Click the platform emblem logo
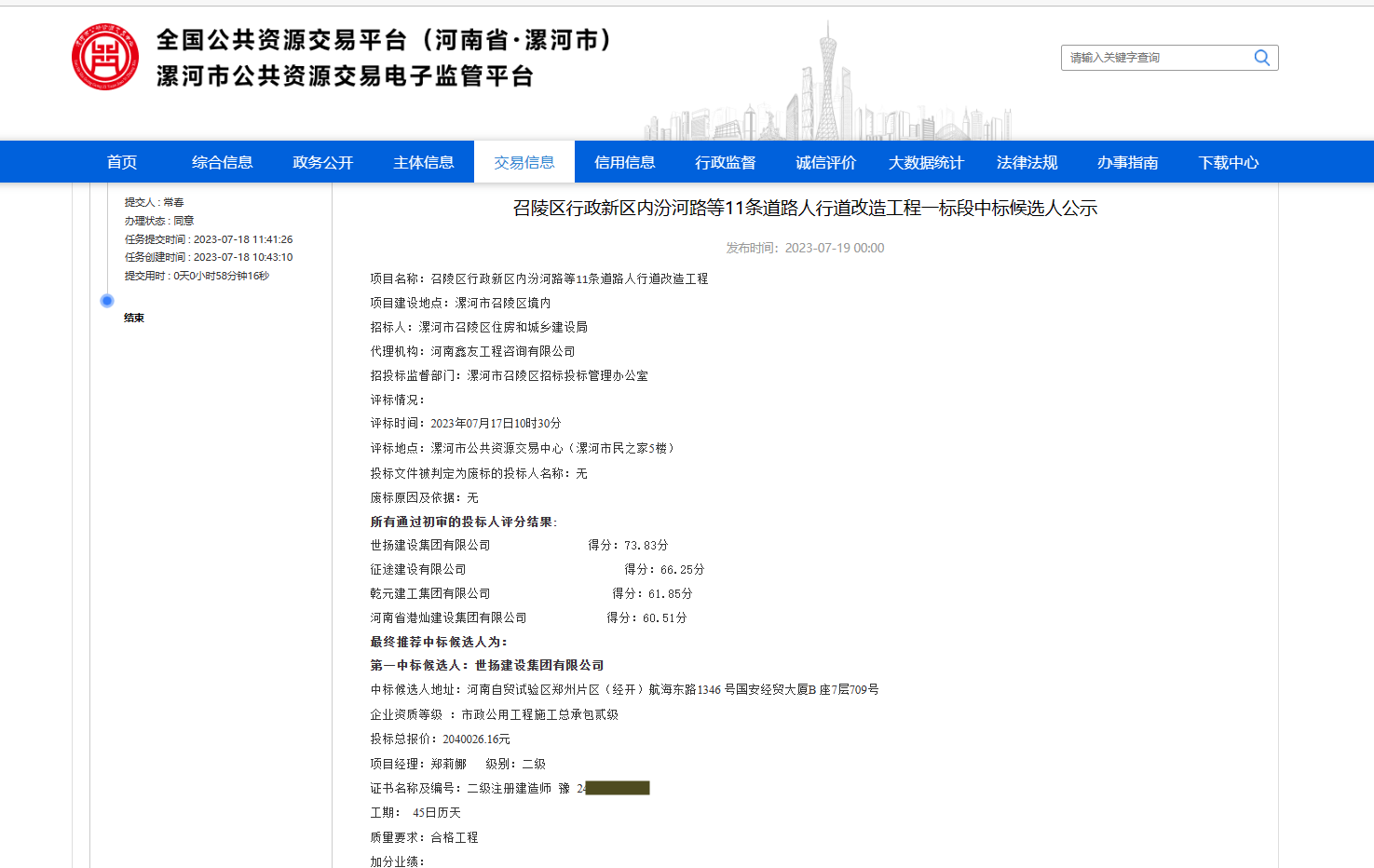 105,56
